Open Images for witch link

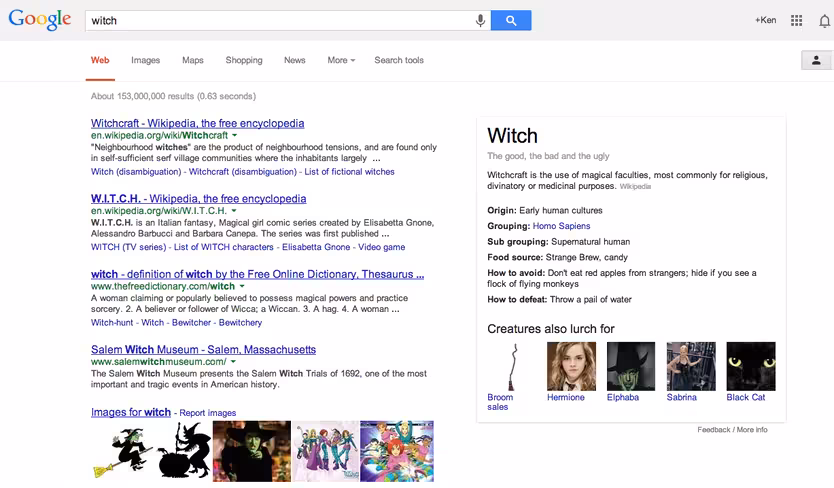[x=131, y=412]
